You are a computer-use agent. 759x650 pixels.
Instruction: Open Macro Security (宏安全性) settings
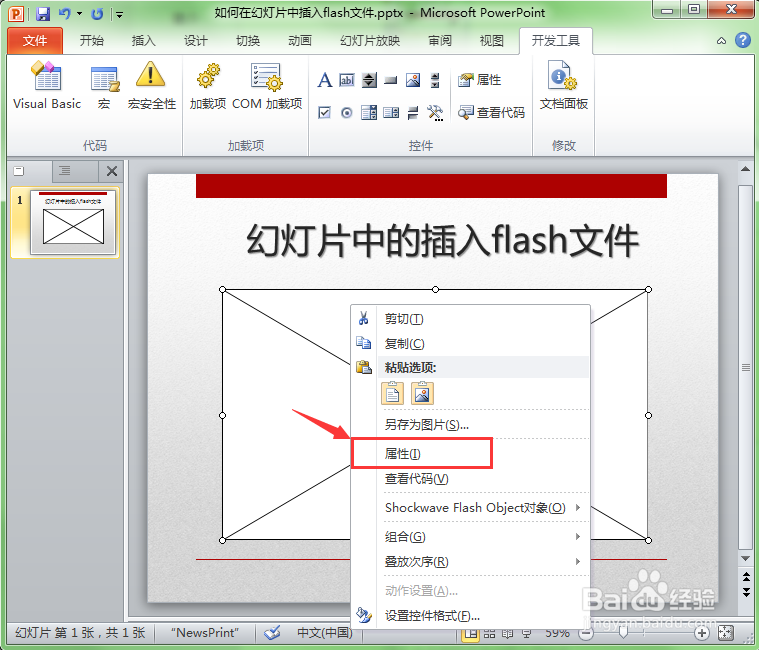152,86
